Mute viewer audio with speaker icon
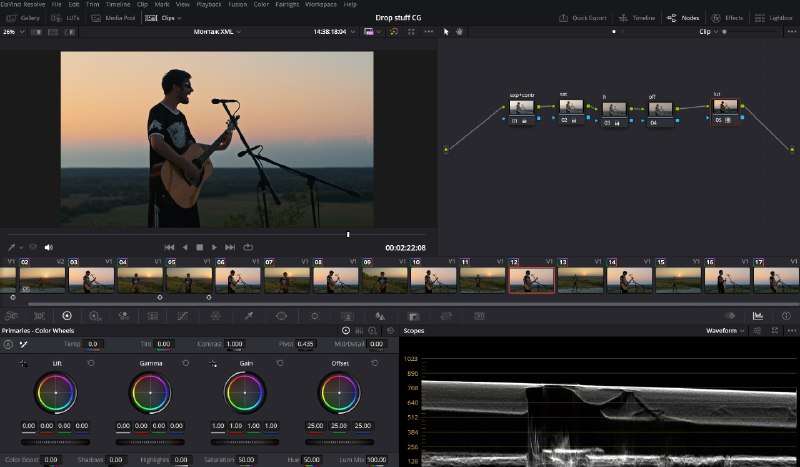The width and height of the screenshot is (800, 467). 48,248
